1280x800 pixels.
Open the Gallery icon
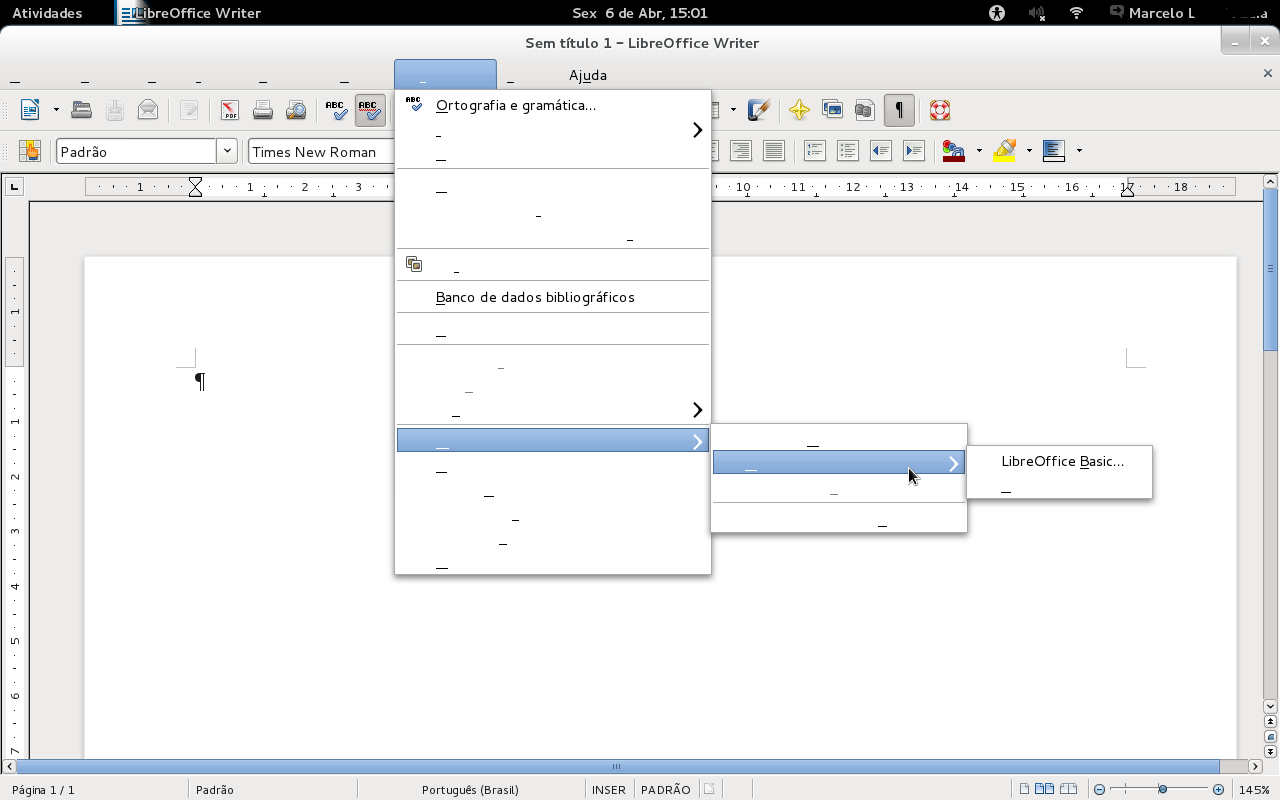tap(832, 110)
